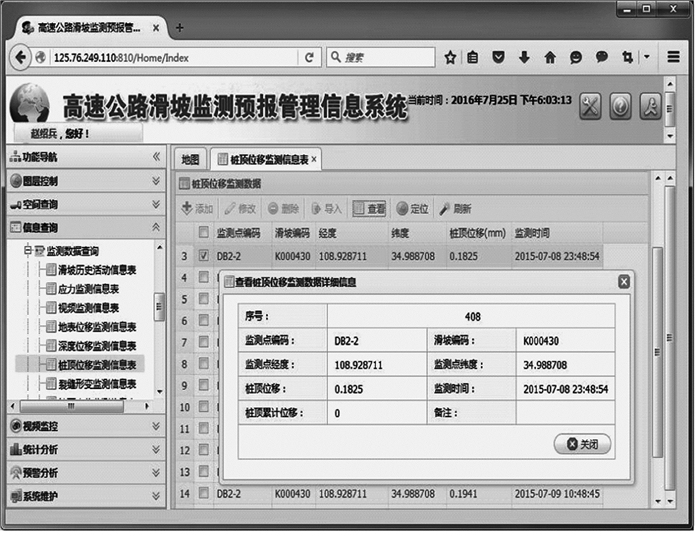Click the 导入 import toolbar button
700x534 pixels.
click(326, 209)
